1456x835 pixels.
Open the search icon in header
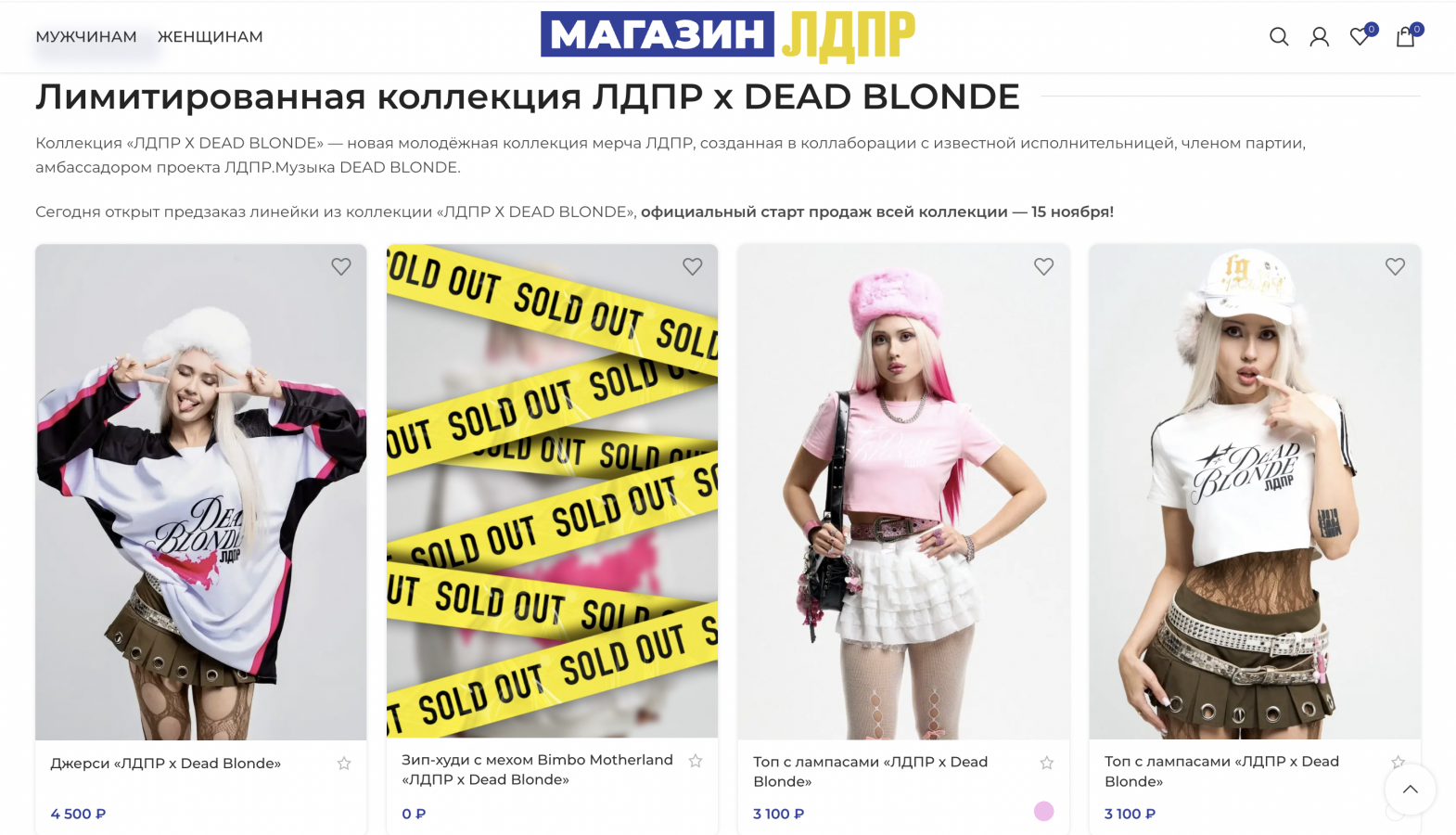click(x=1279, y=37)
